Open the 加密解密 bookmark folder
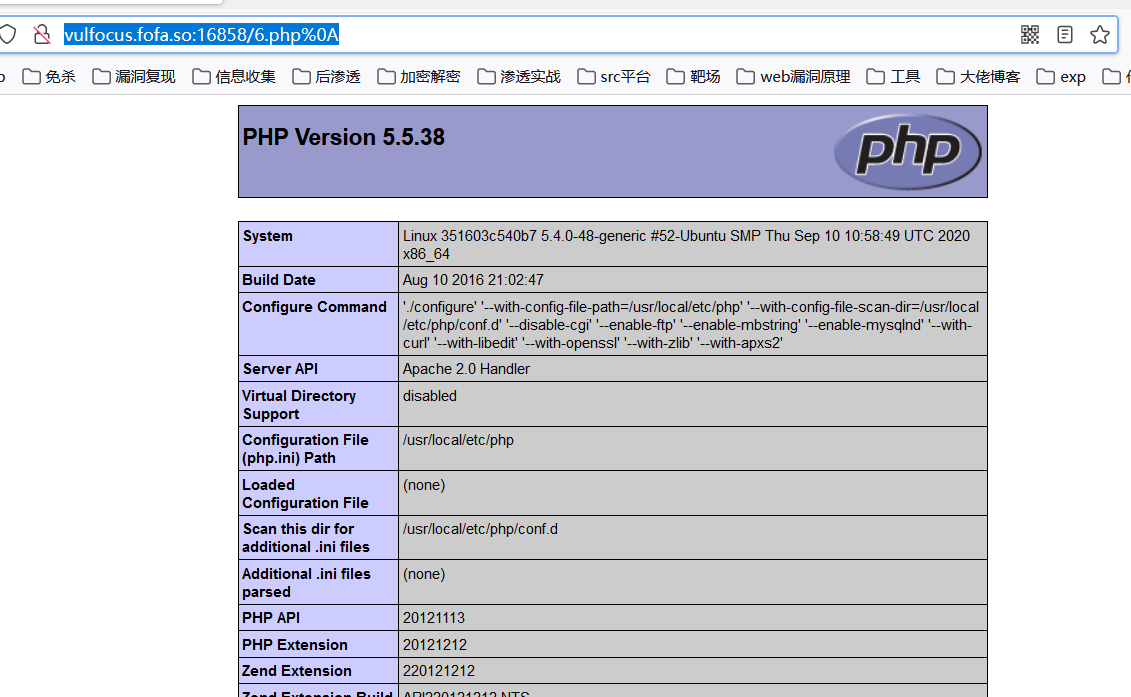The width and height of the screenshot is (1131, 697). click(x=419, y=76)
